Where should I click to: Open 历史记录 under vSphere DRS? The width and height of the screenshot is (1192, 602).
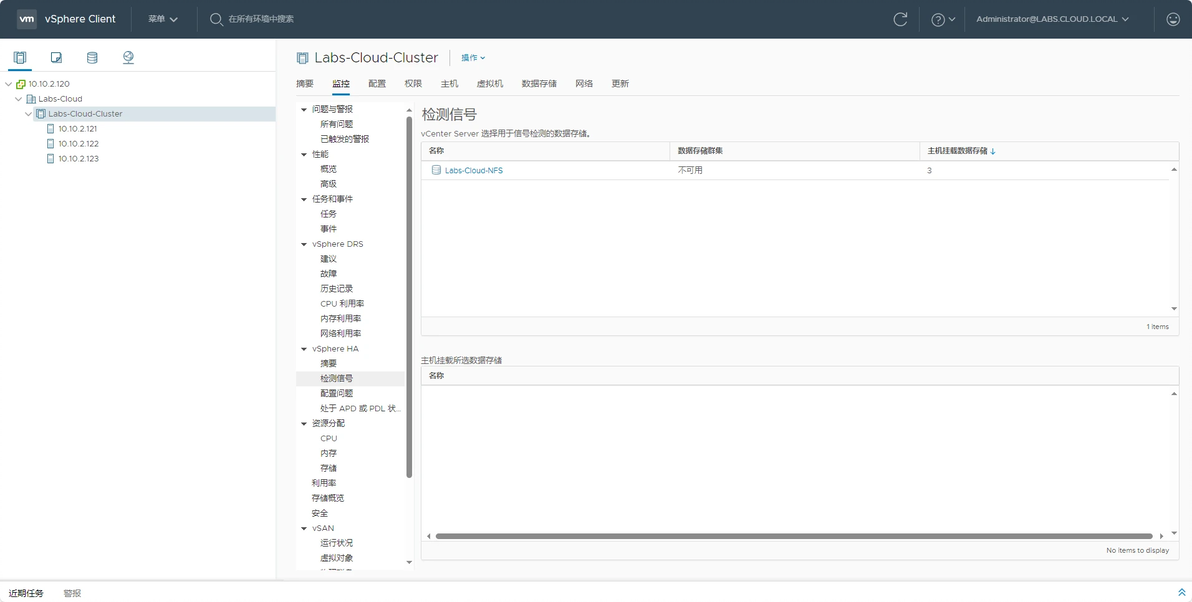pyautogui.click(x=337, y=289)
